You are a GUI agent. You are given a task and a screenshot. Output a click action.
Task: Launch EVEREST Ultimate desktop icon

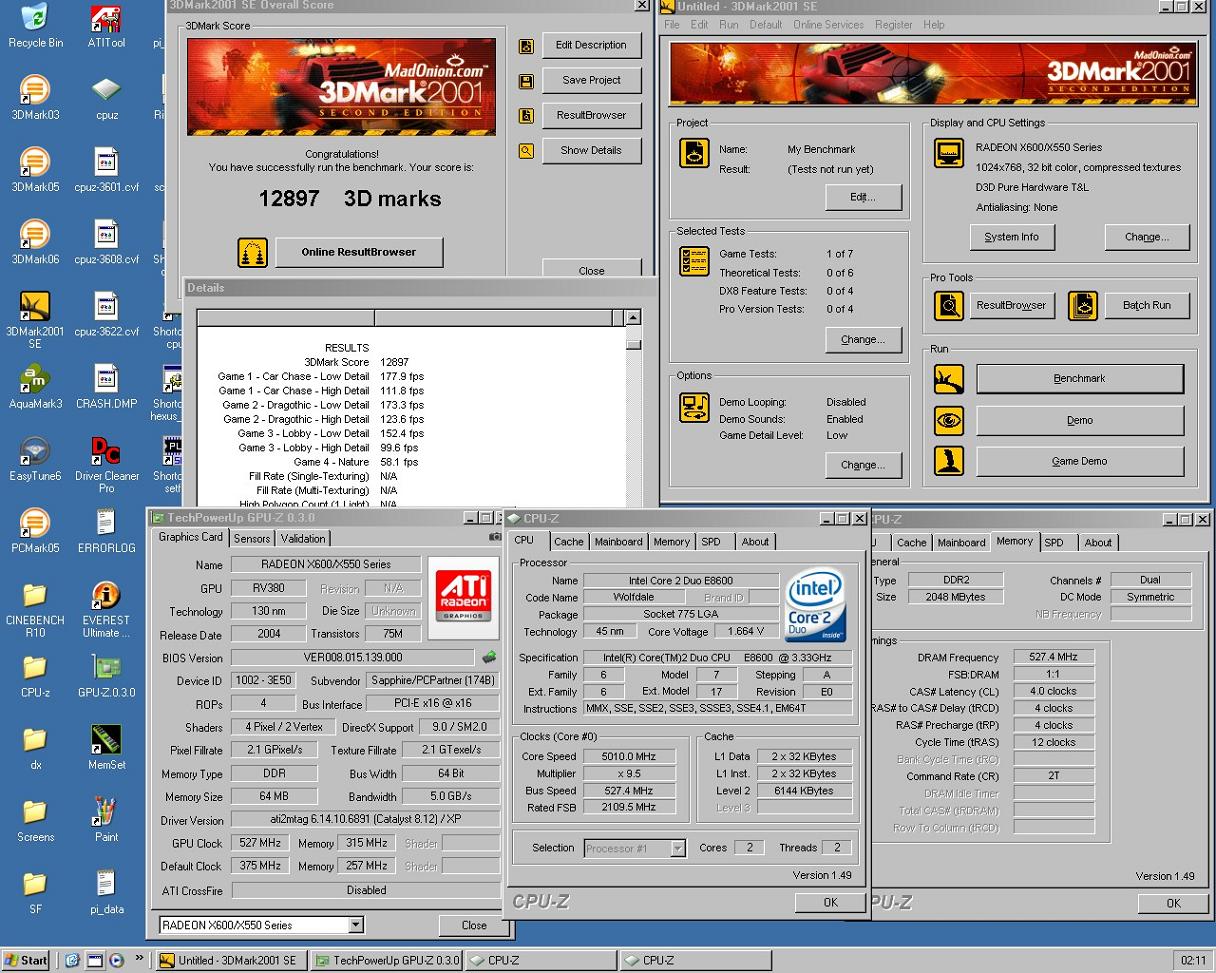tap(106, 608)
